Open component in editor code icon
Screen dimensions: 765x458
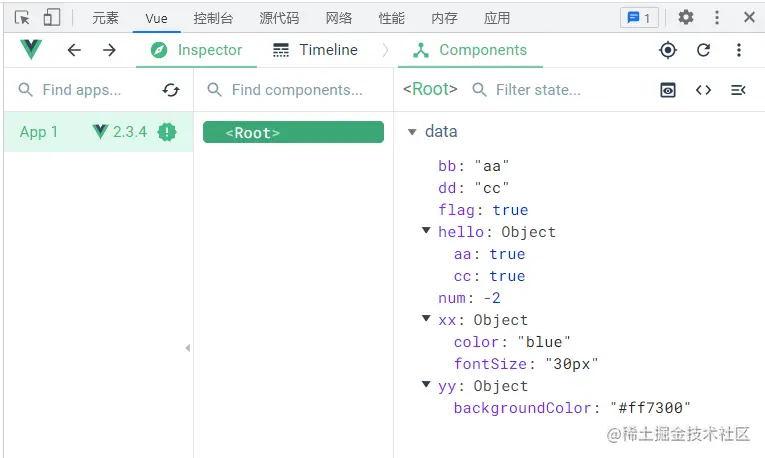(x=703, y=90)
